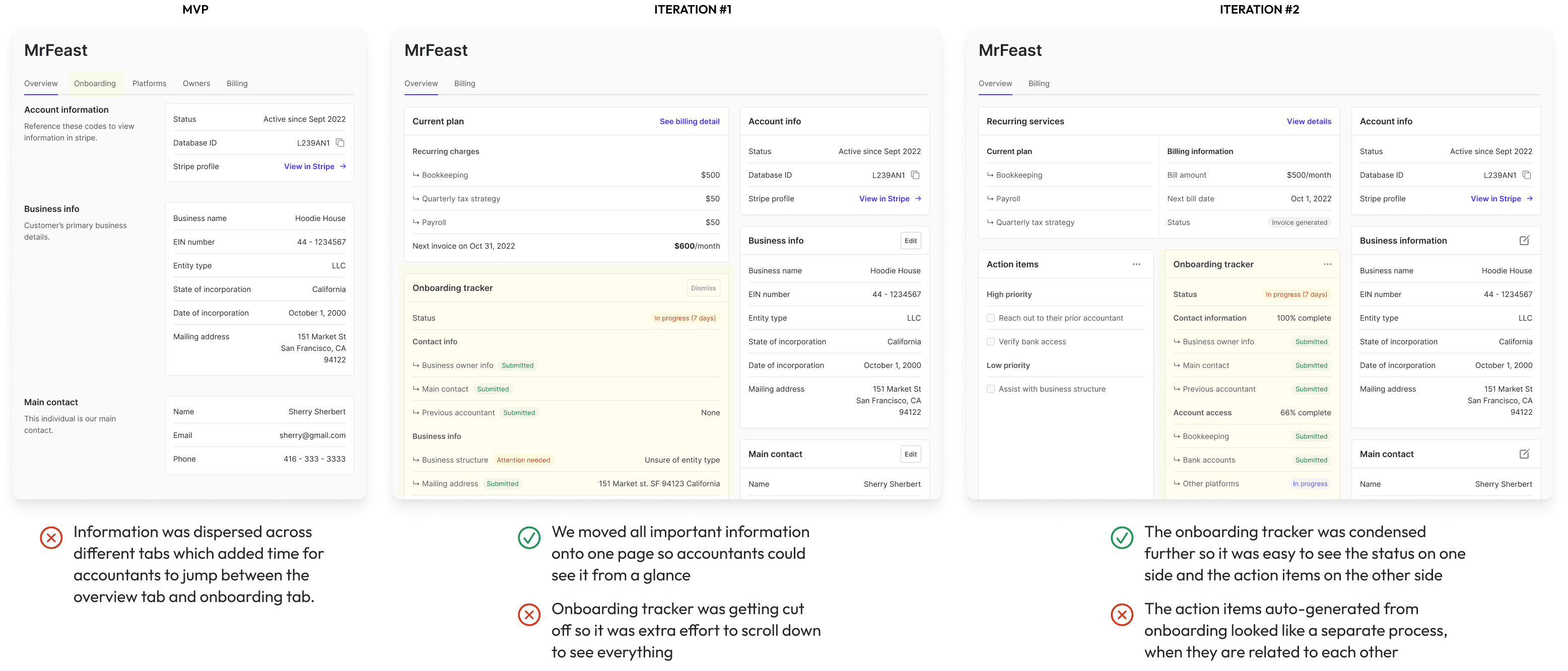Switch to the Onboarding tab
1568x671 pixels.
[x=94, y=84]
